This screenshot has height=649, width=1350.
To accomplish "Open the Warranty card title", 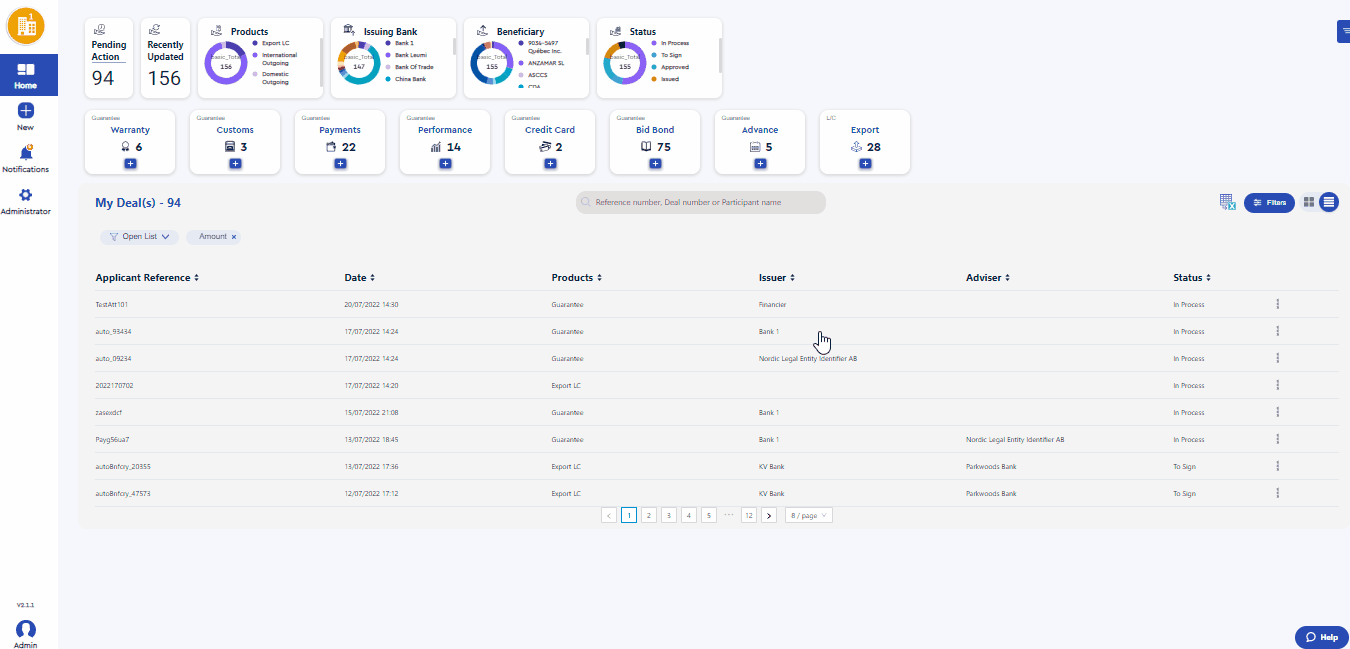I will click(130, 130).
